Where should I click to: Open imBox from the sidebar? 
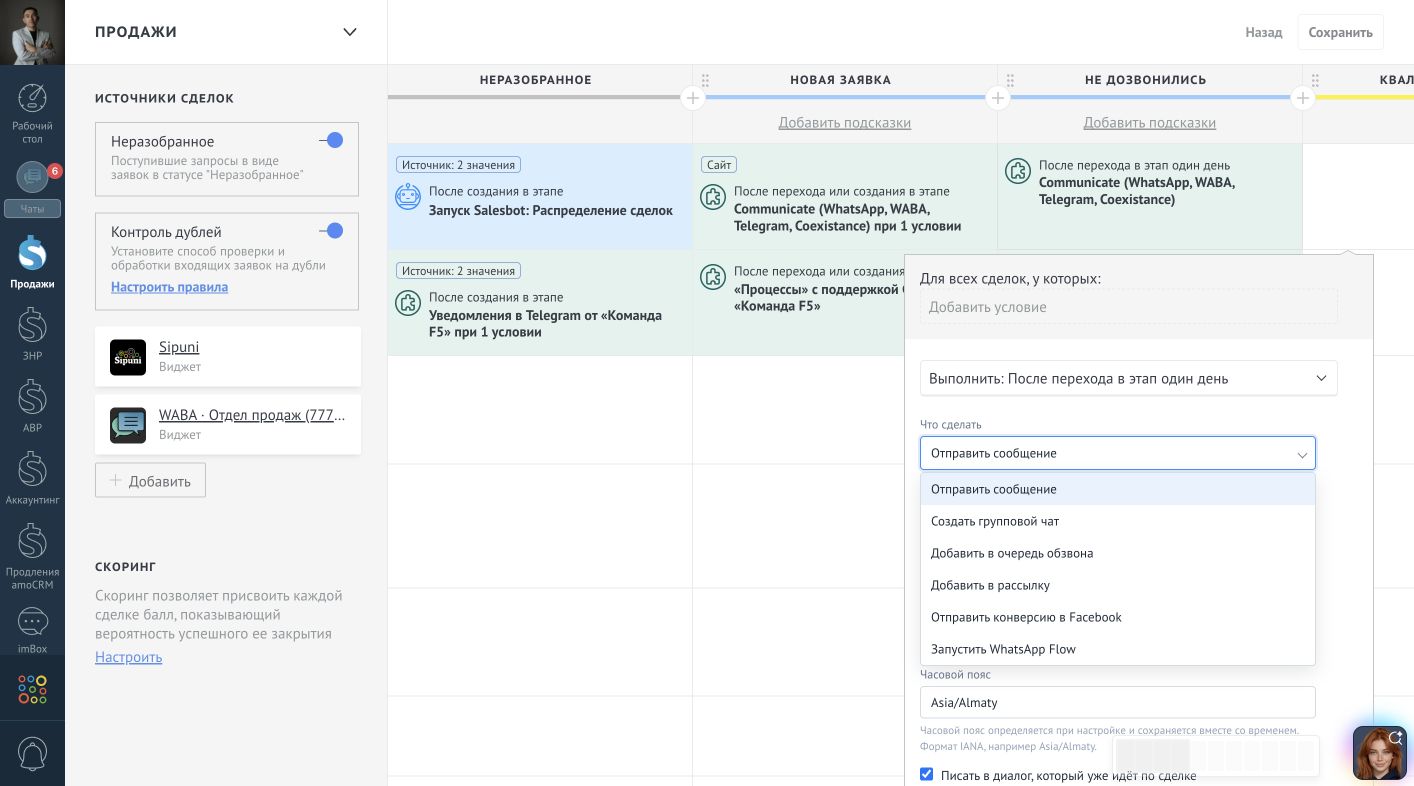pos(32,630)
